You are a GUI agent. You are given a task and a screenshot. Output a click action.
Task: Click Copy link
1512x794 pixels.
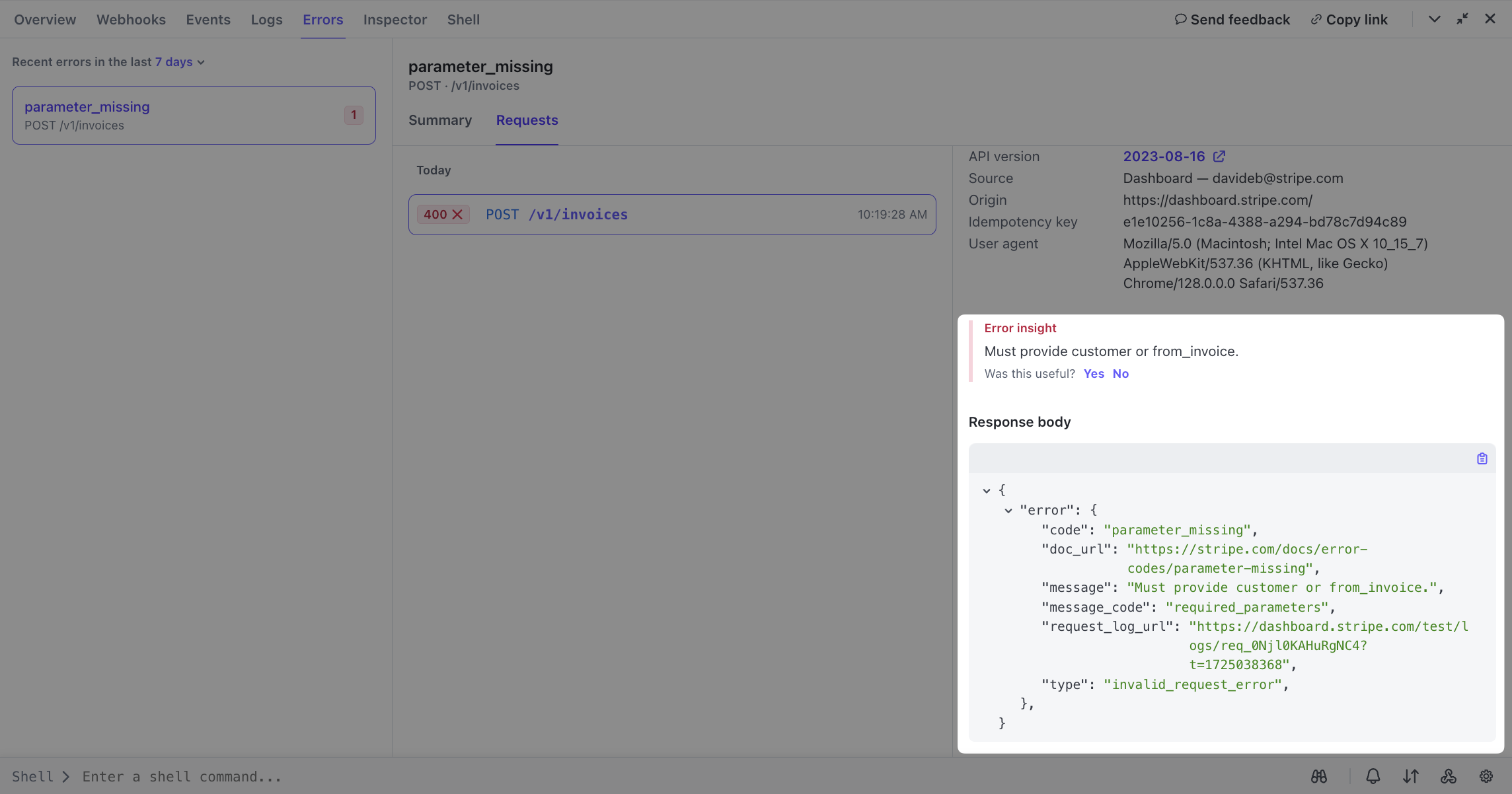pyautogui.click(x=1349, y=20)
